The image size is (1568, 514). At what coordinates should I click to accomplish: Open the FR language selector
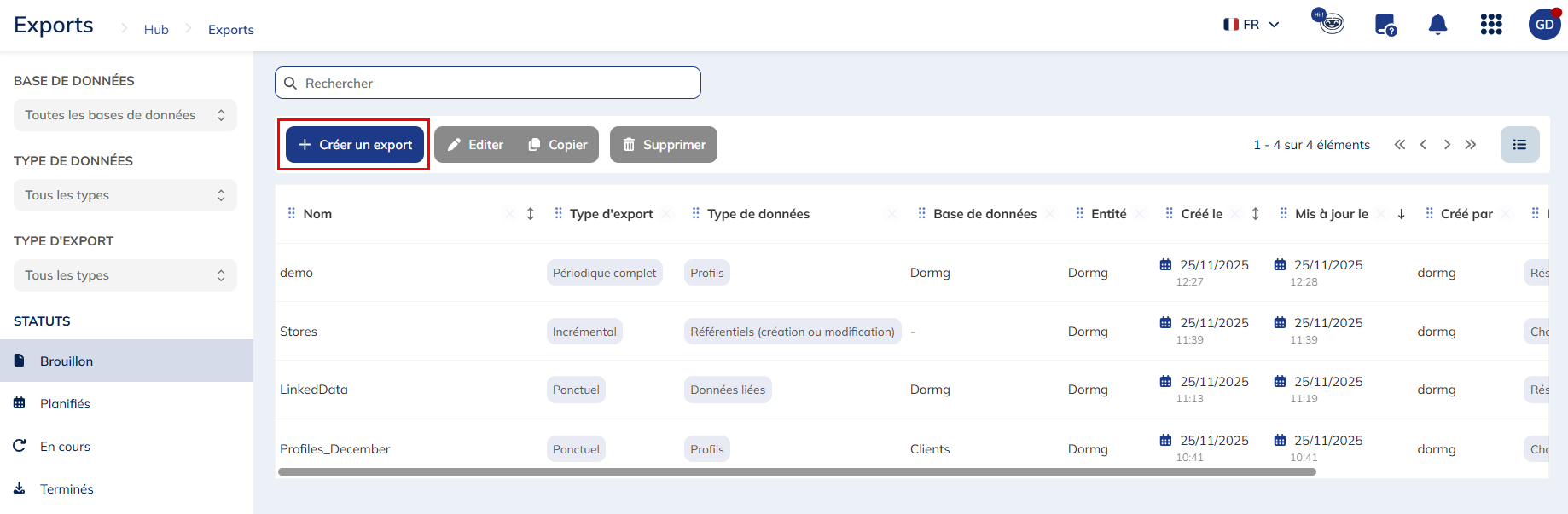coord(1251,25)
